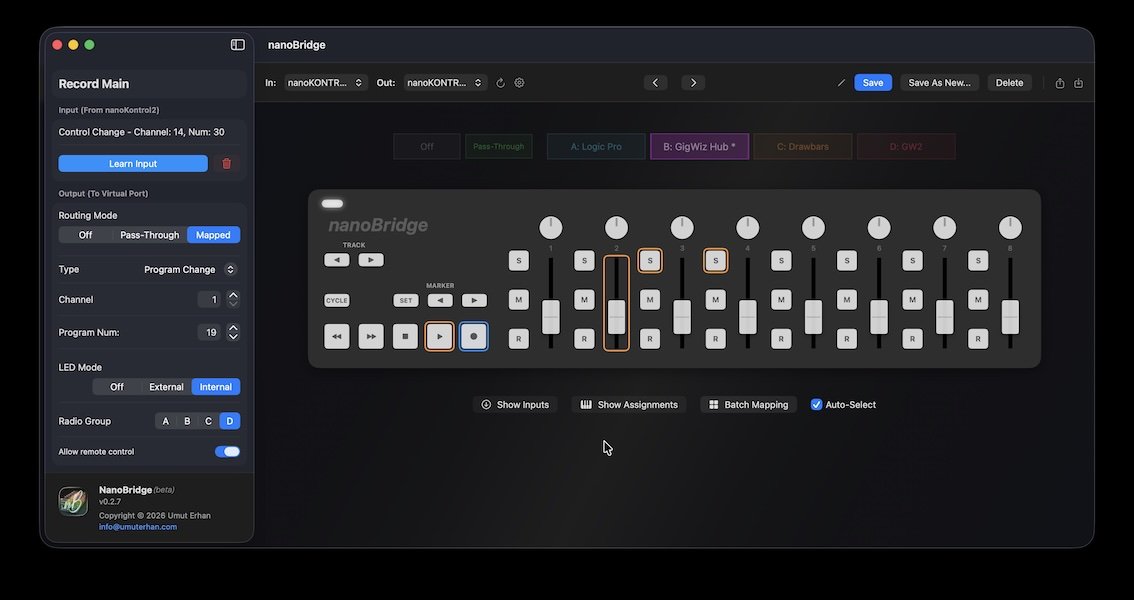Click the channel 5 fader handle
The width and height of the screenshot is (1134, 600).
click(813, 317)
